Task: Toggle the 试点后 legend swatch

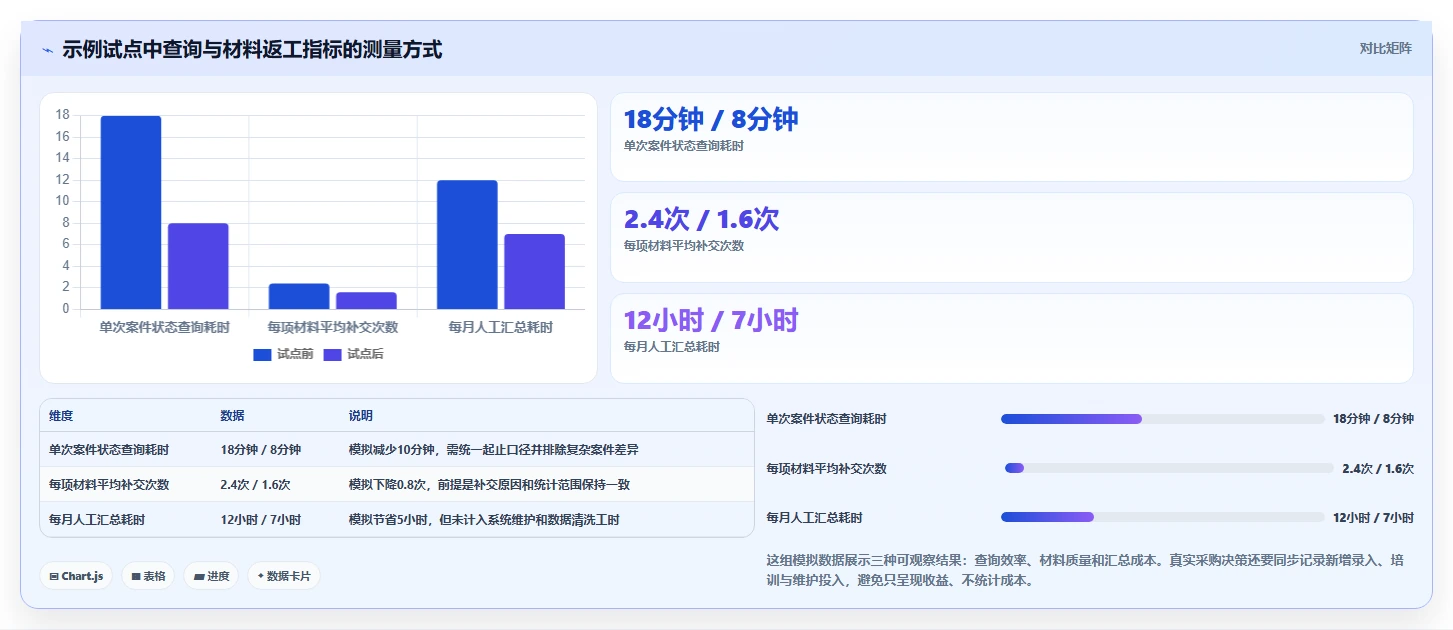Action: 332,354
